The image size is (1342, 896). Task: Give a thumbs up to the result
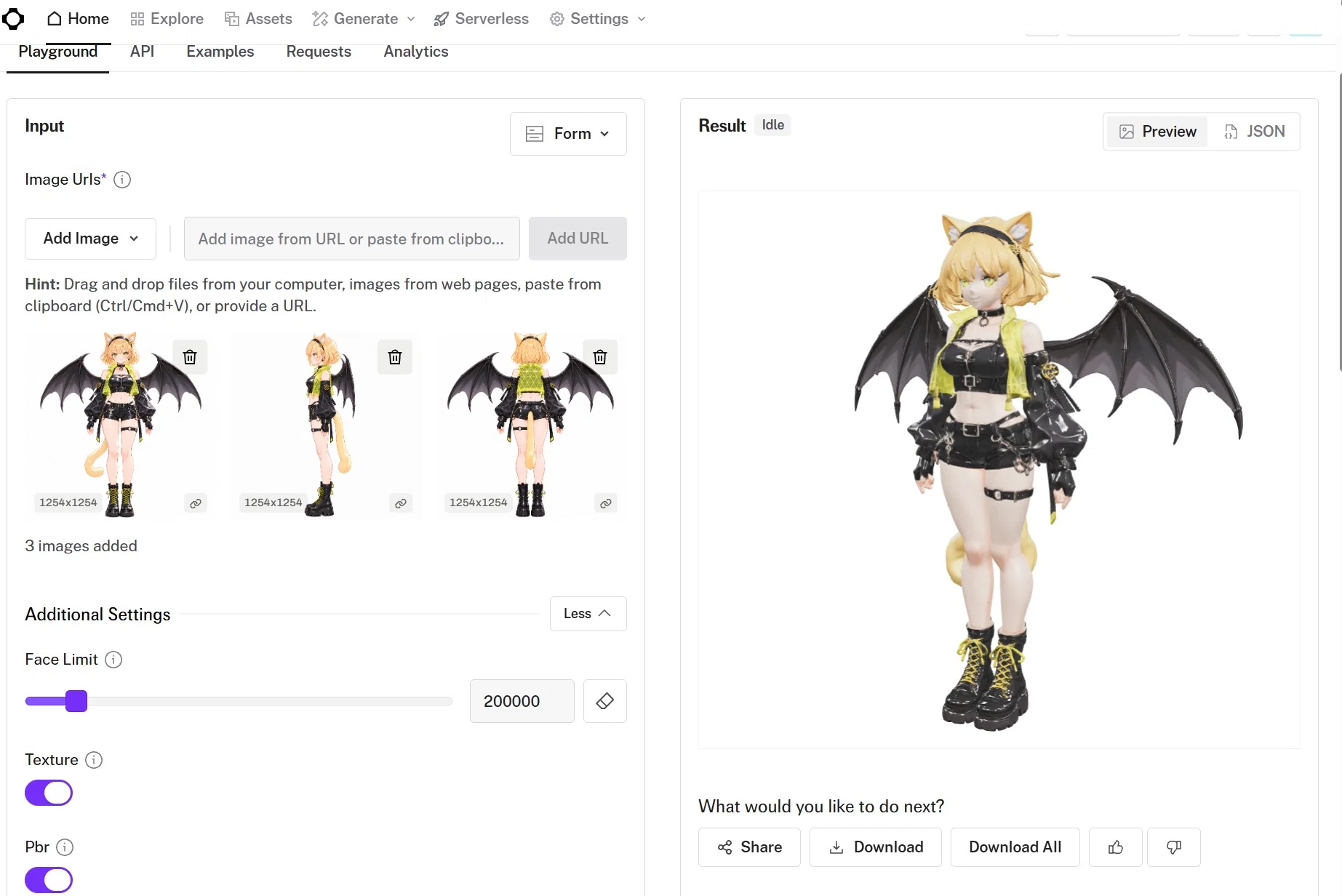(1116, 847)
